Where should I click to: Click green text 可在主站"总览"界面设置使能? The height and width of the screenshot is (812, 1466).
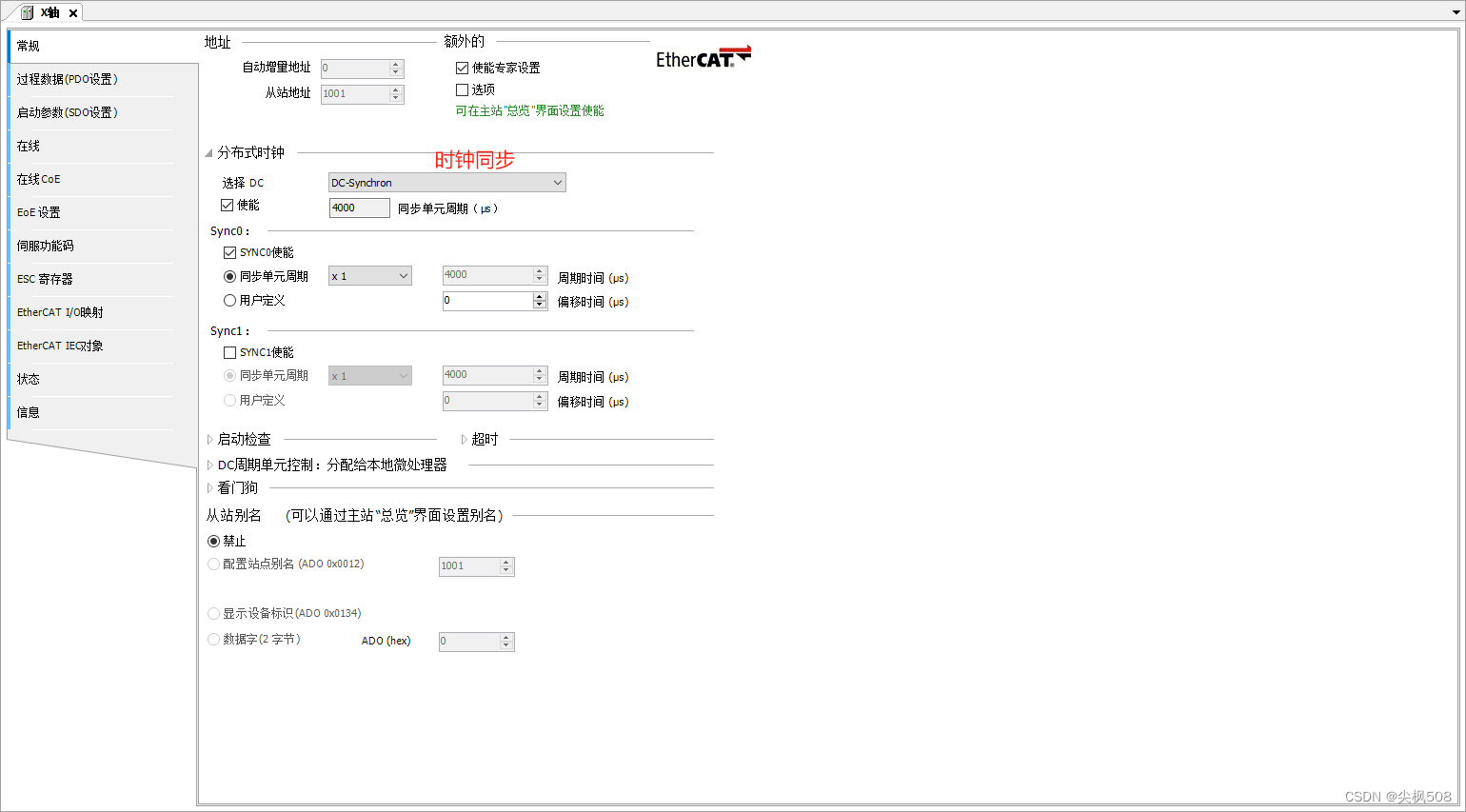(529, 110)
